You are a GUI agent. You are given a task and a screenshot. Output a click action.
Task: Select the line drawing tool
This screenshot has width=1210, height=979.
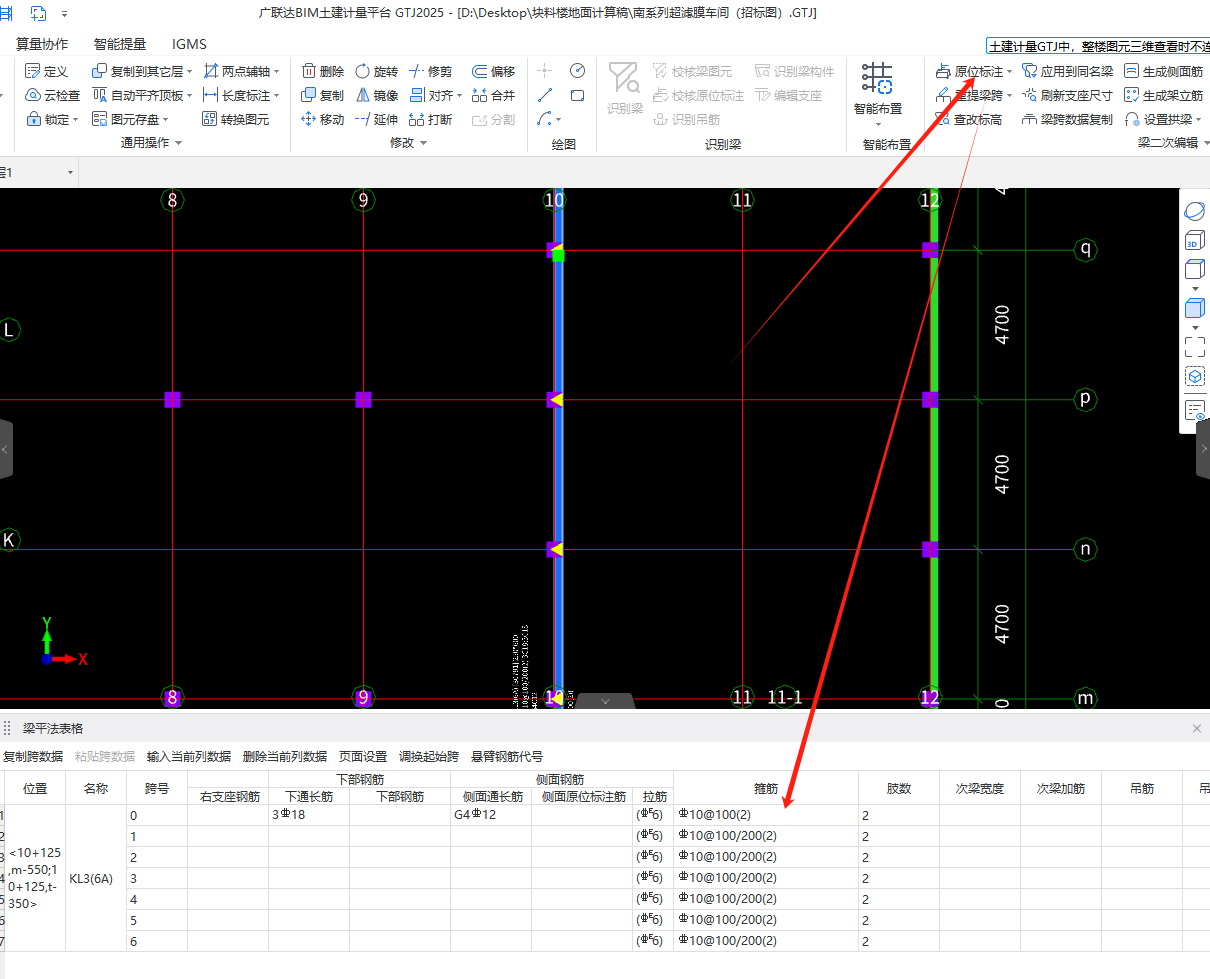545,95
